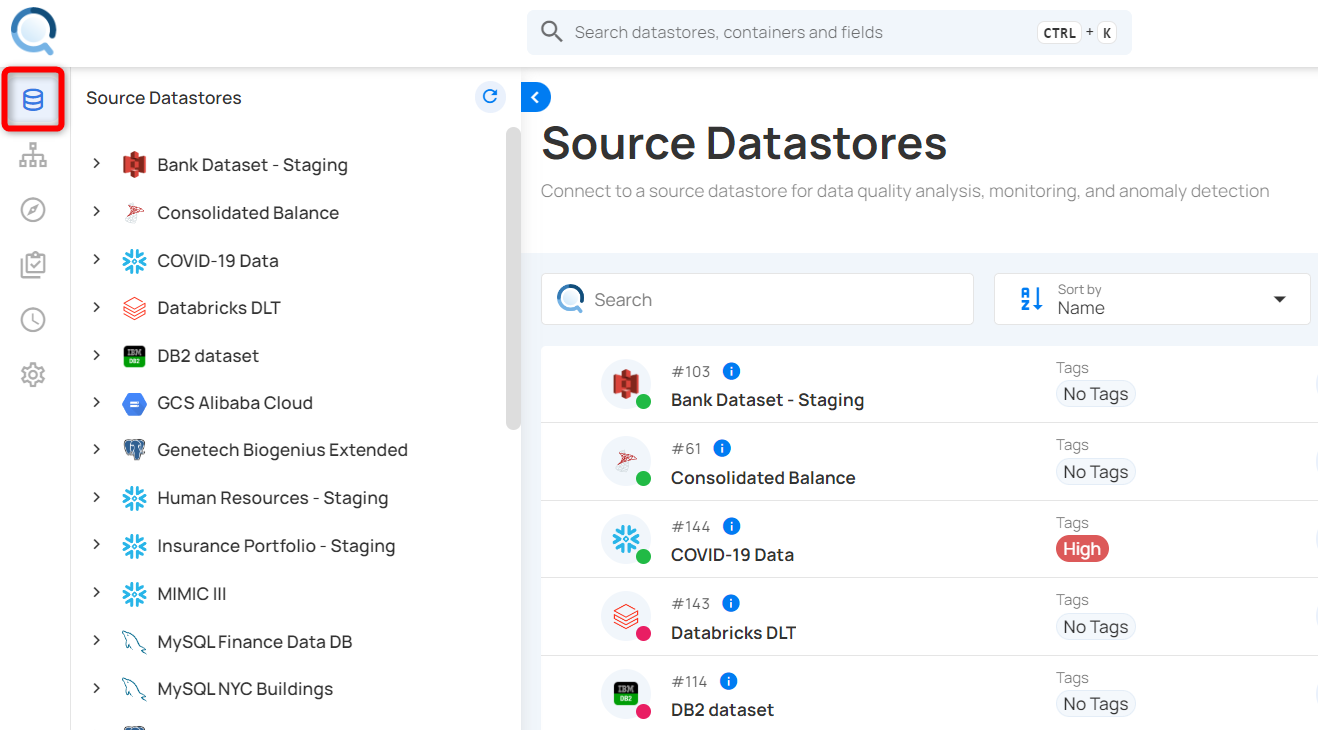Click Genetech Biogenius Extended PostgreSQL icon
The height and width of the screenshot is (730, 1318).
(134, 450)
